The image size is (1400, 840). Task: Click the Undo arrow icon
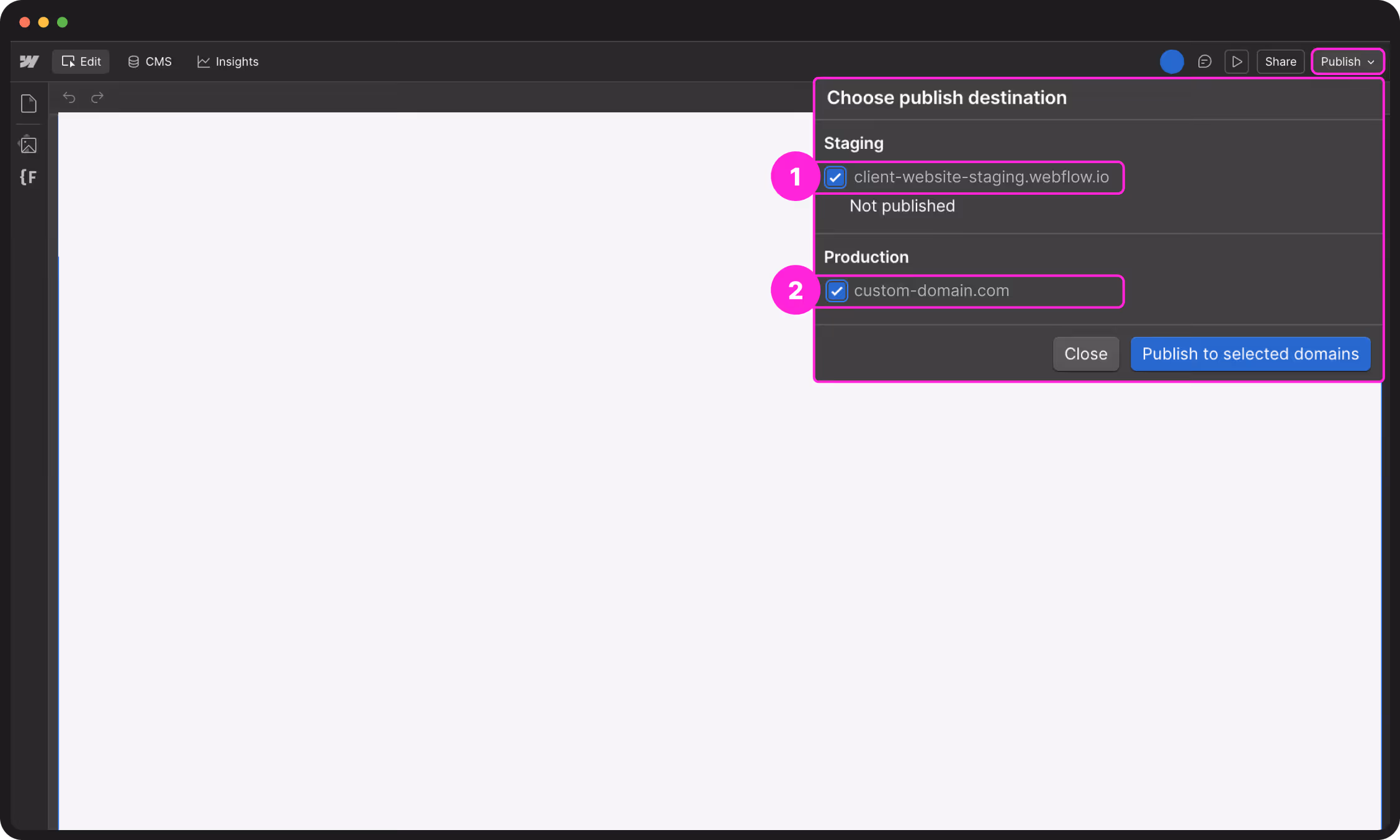69,97
